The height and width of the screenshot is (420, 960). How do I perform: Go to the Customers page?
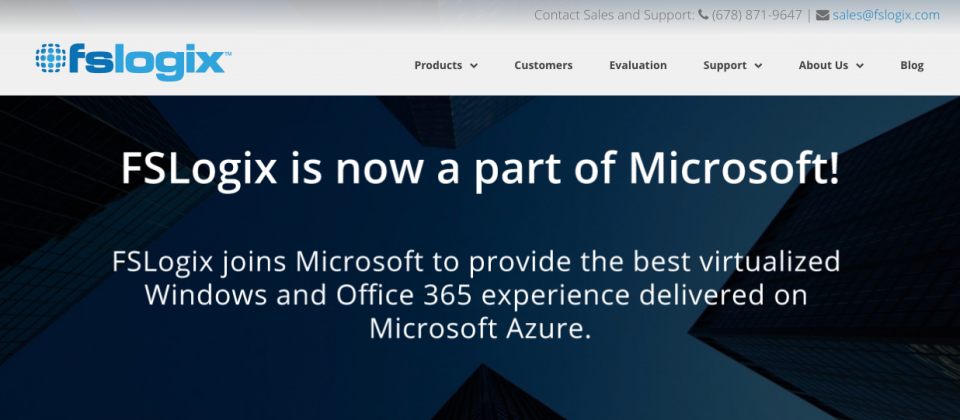(543, 65)
